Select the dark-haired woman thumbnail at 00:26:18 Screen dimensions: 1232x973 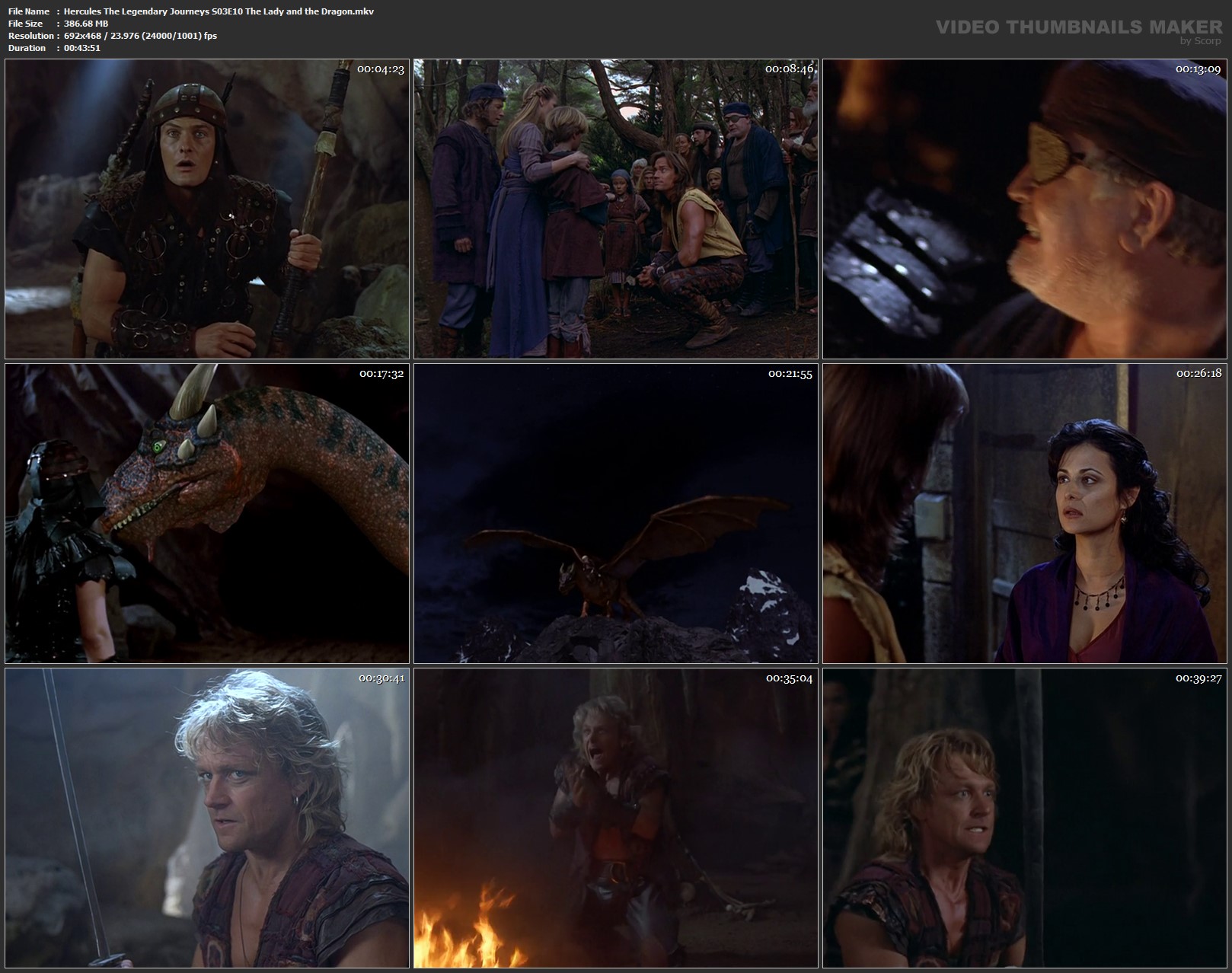pyautogui.click(x=1024, y=513)
